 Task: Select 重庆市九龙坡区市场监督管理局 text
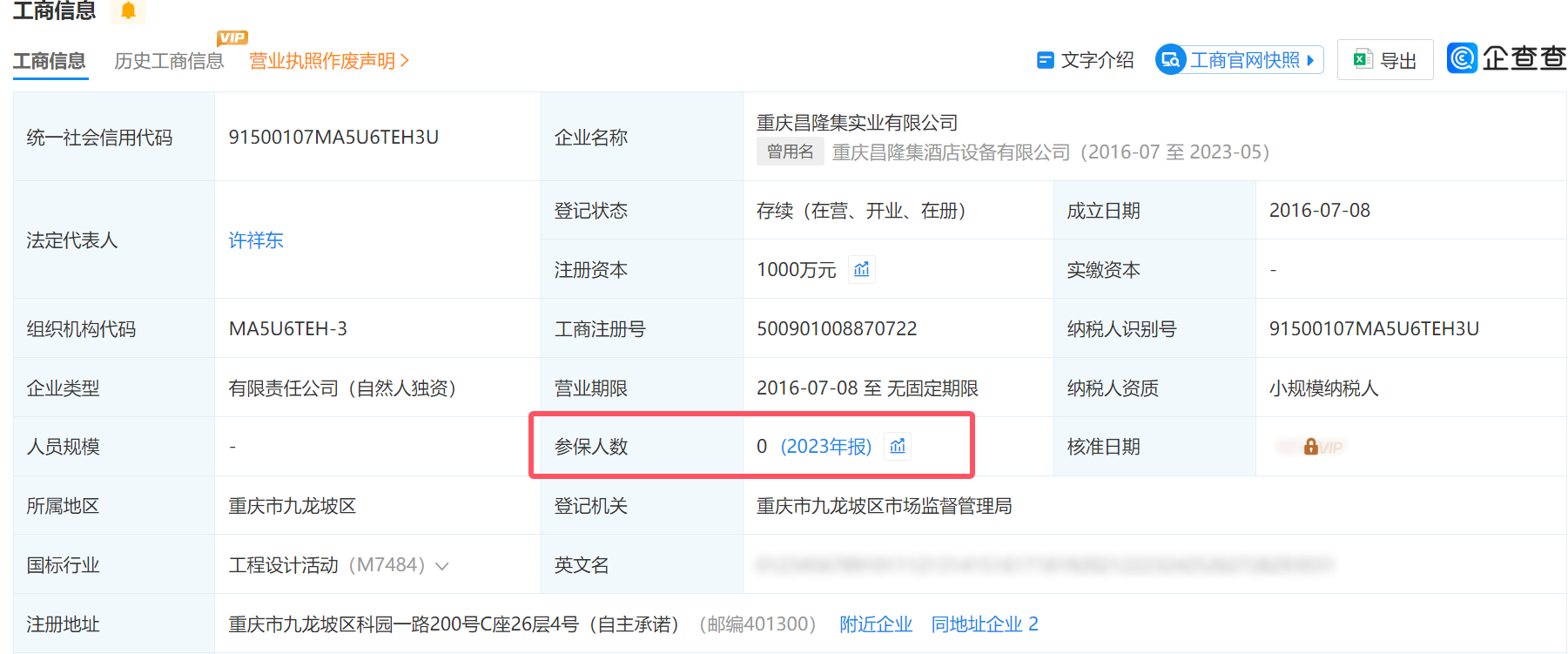[884, 506]
